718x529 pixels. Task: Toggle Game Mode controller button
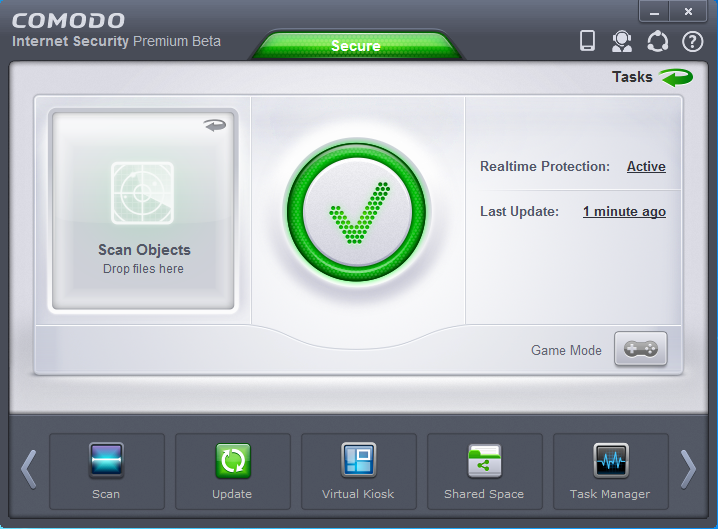[641, 349]
